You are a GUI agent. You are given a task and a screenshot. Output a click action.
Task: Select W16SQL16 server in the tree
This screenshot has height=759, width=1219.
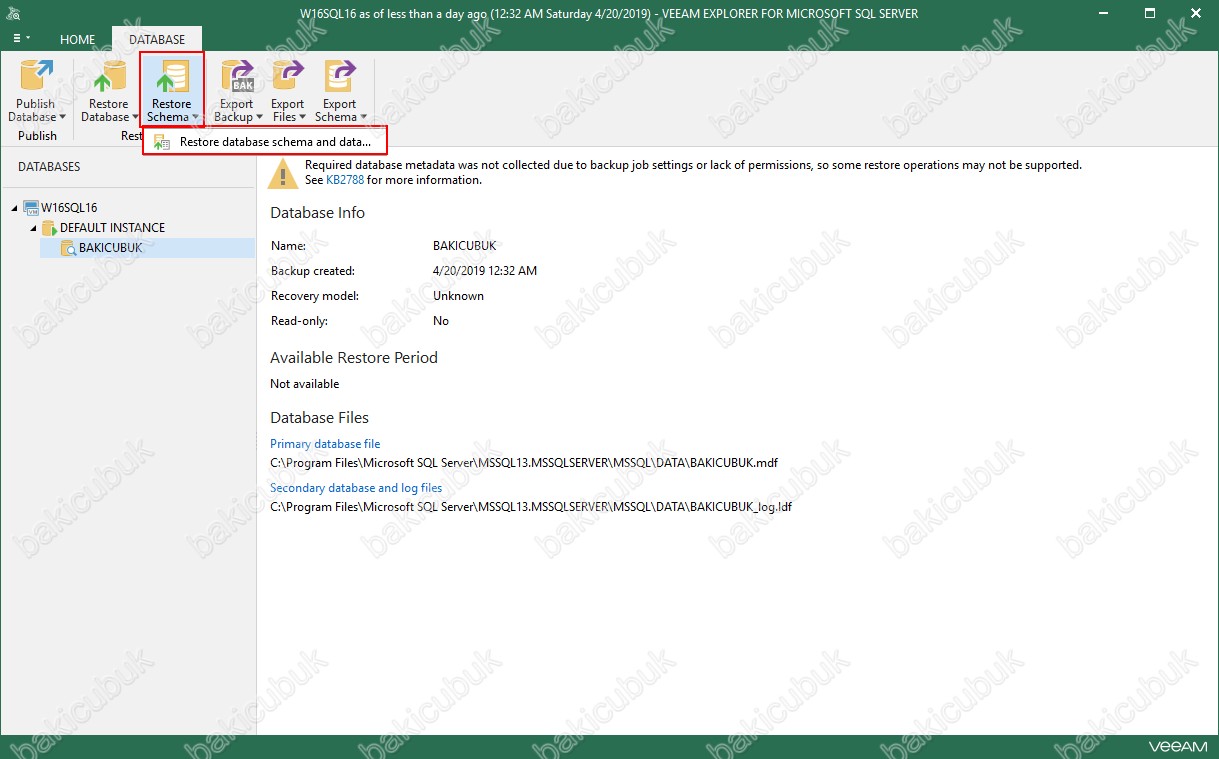pyautogui.click(x=69, y=208)
